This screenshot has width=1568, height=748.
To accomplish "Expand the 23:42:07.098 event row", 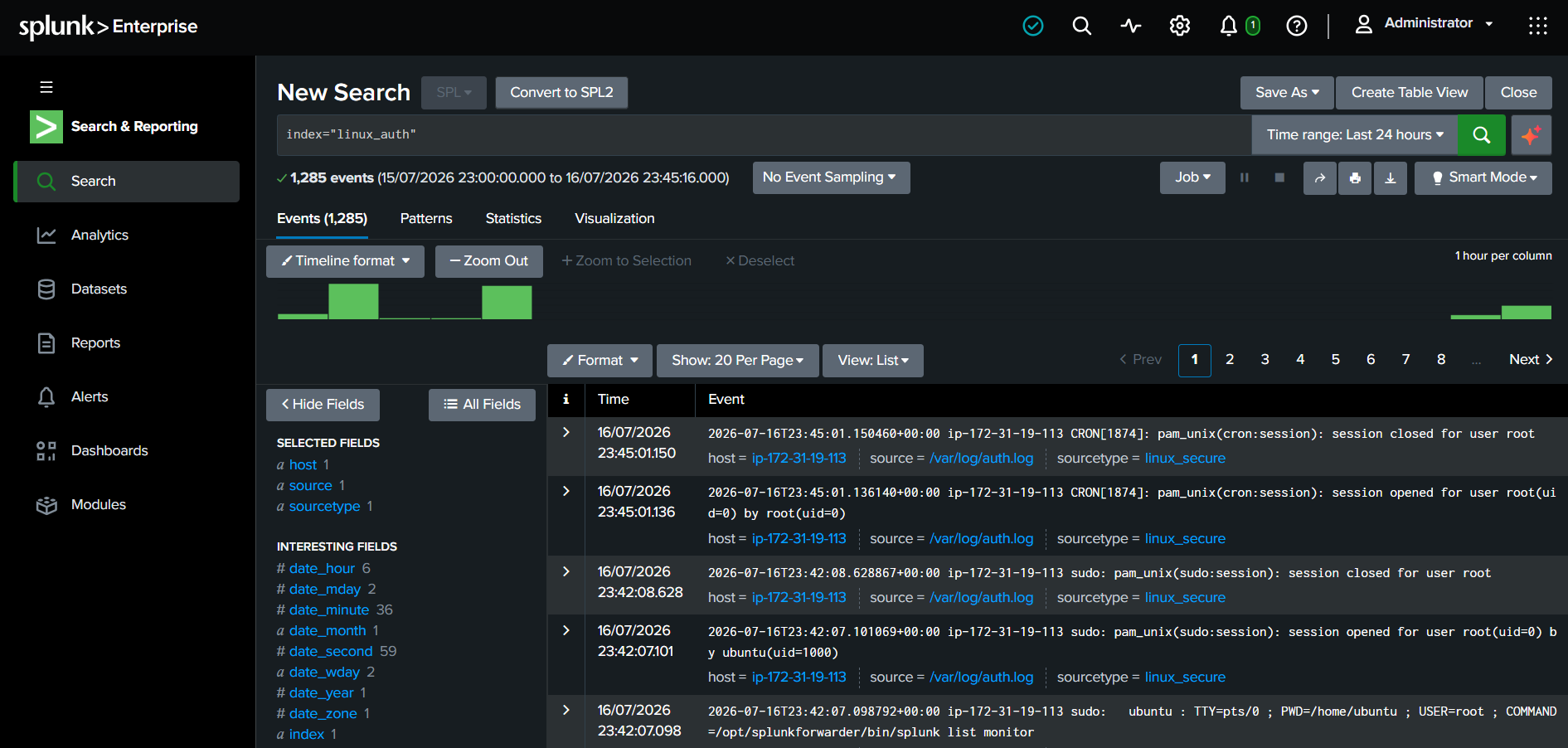I will pyautogui.click(x=566, y=710).
